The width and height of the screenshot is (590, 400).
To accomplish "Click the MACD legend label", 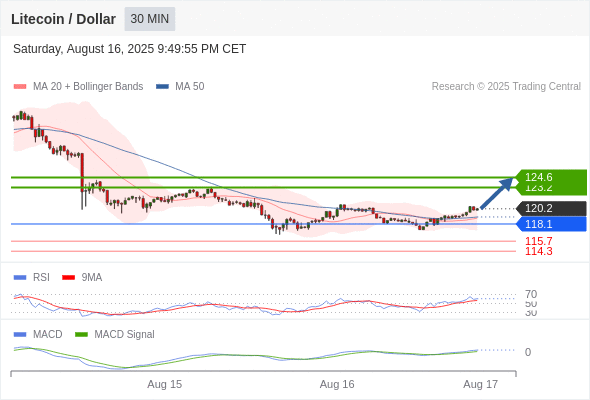I will [x=48, y=335].
